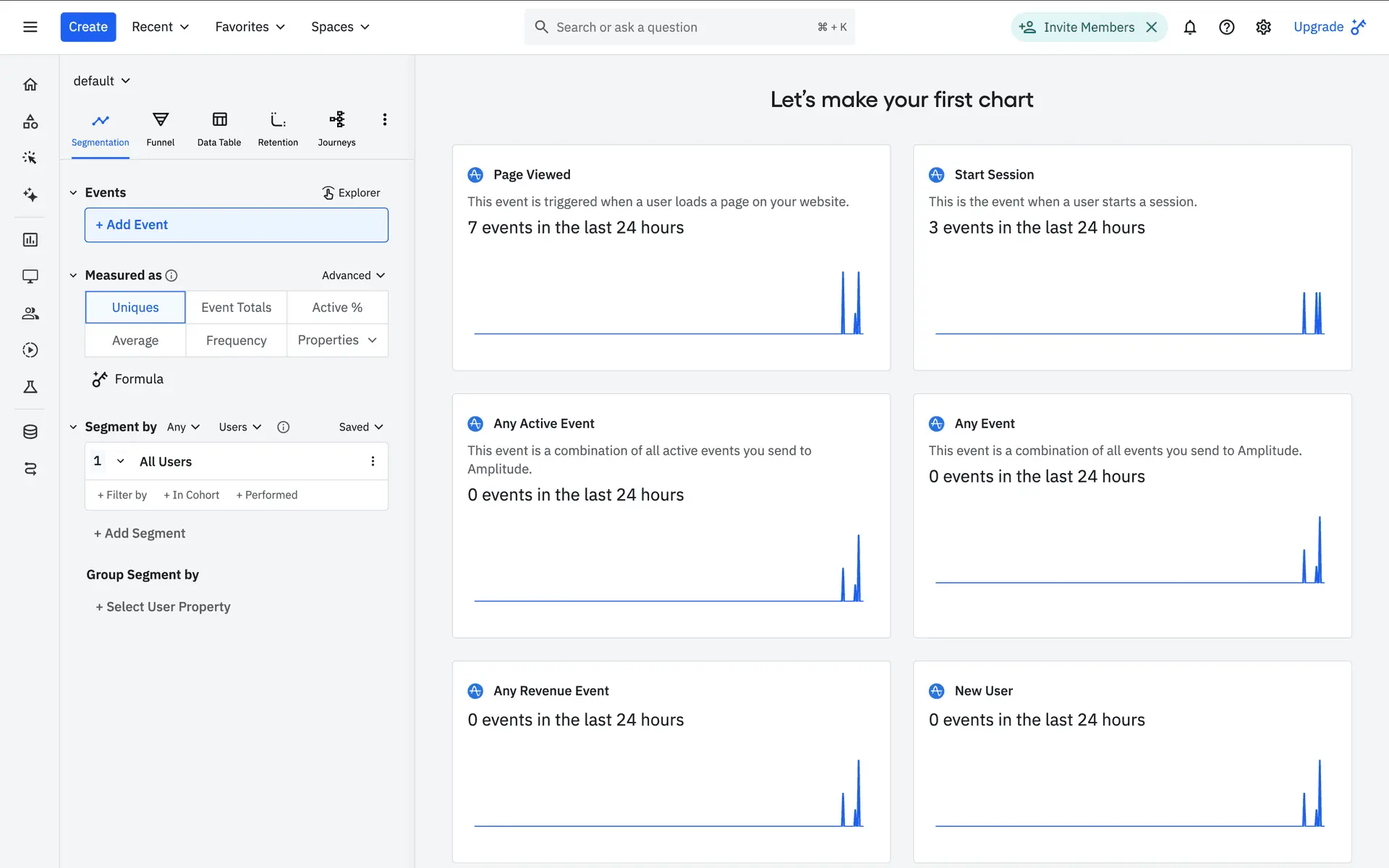Image resolution: width=1389 pixels, height=868 pixels.
Task: Select the Uniques measurement option
Action: tap(135, 307)
